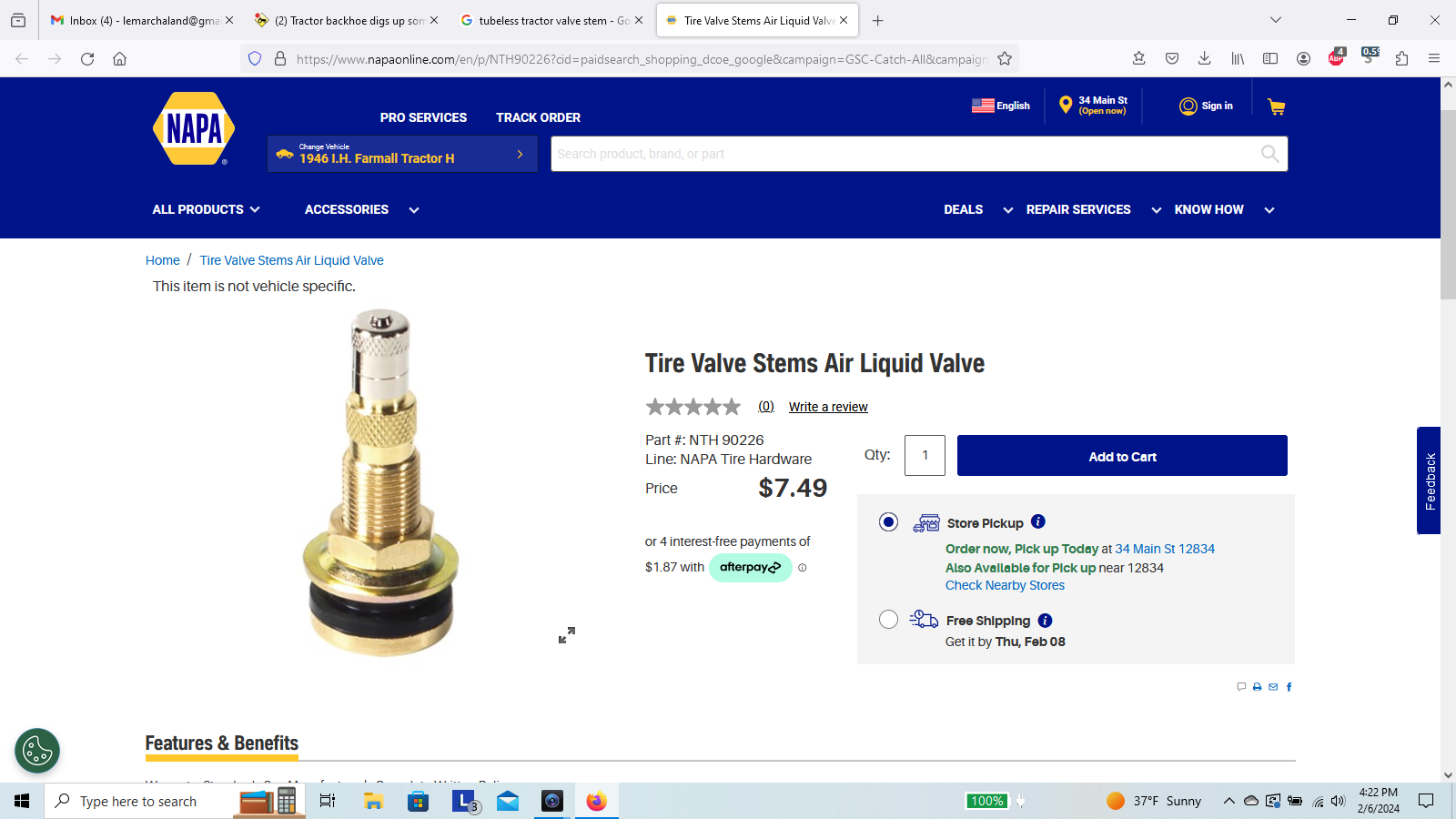This screenshot has height=819, width=1456.
Task: Open the NAPA logo home link
Action: pyautogui.click(x=193, y=128)
